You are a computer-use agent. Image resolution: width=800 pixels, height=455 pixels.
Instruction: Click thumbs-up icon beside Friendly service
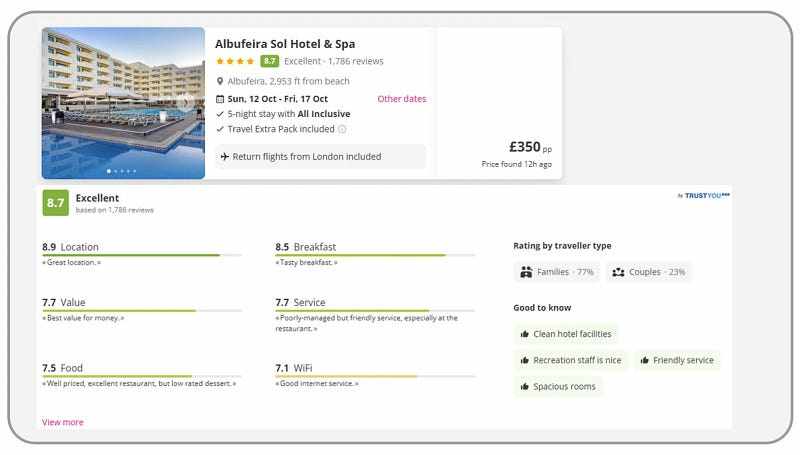[x=644, y=360]
